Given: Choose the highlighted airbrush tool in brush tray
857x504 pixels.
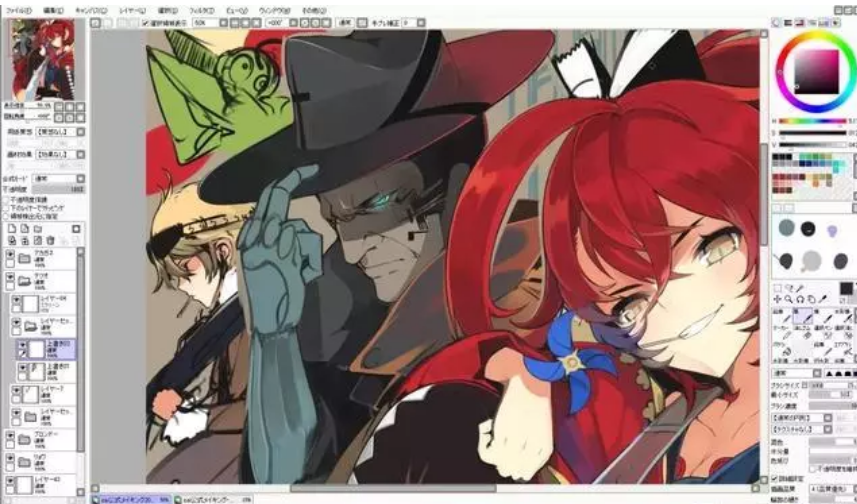Looking at the screenshot, I should click(802, 315).
